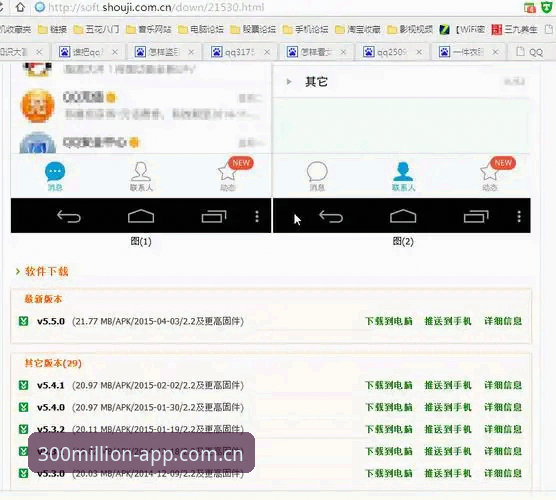556x500 pixels.
Task: Click 推送到手机 for v5.5.0
Action: click(448, 321)
